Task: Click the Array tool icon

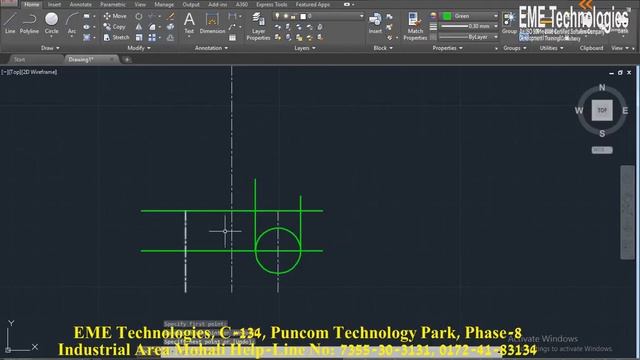Action: point(152,38)
